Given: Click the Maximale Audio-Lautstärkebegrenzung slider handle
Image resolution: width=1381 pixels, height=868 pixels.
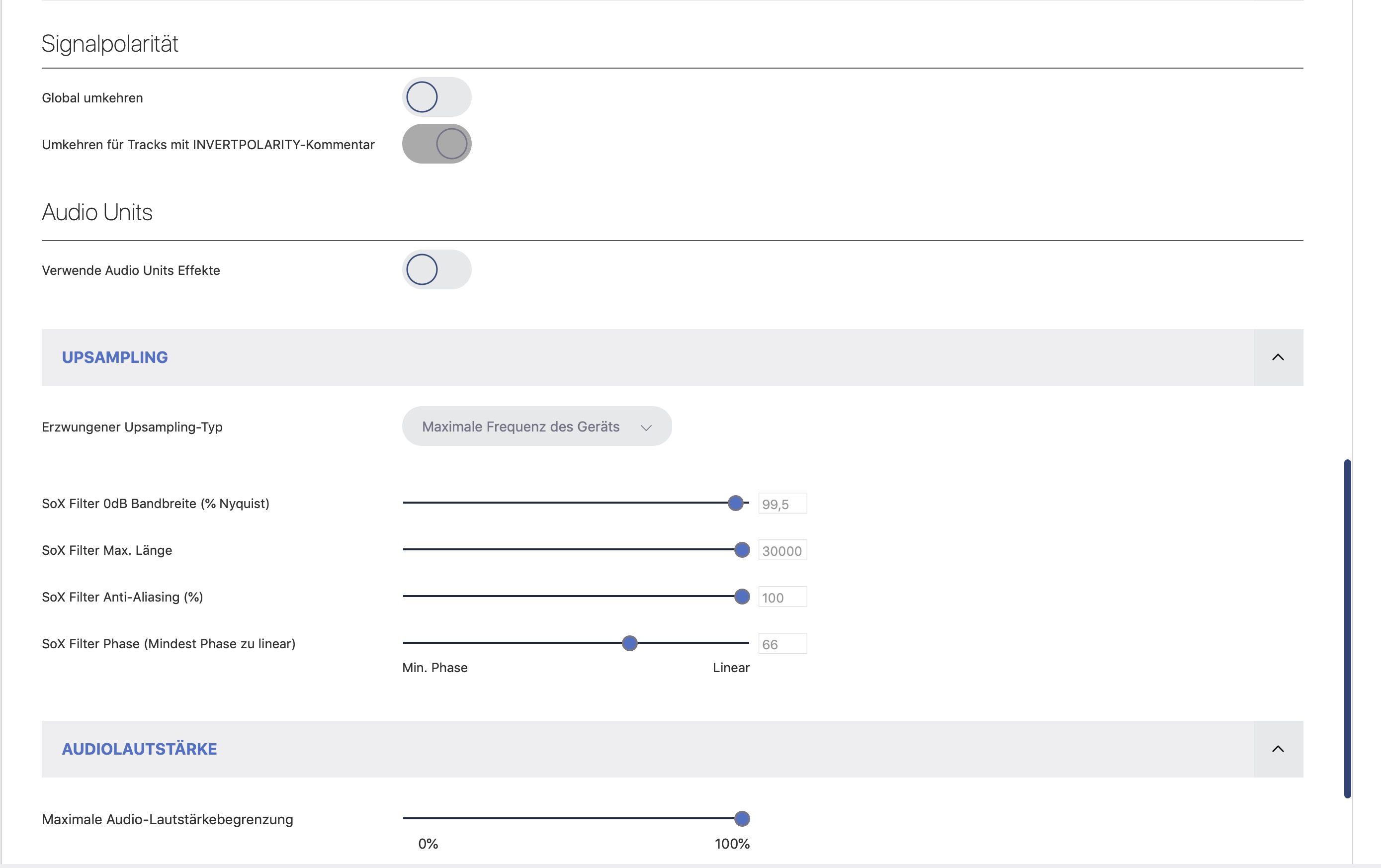Looking at the screenshot, I should [x=742, y=819].
